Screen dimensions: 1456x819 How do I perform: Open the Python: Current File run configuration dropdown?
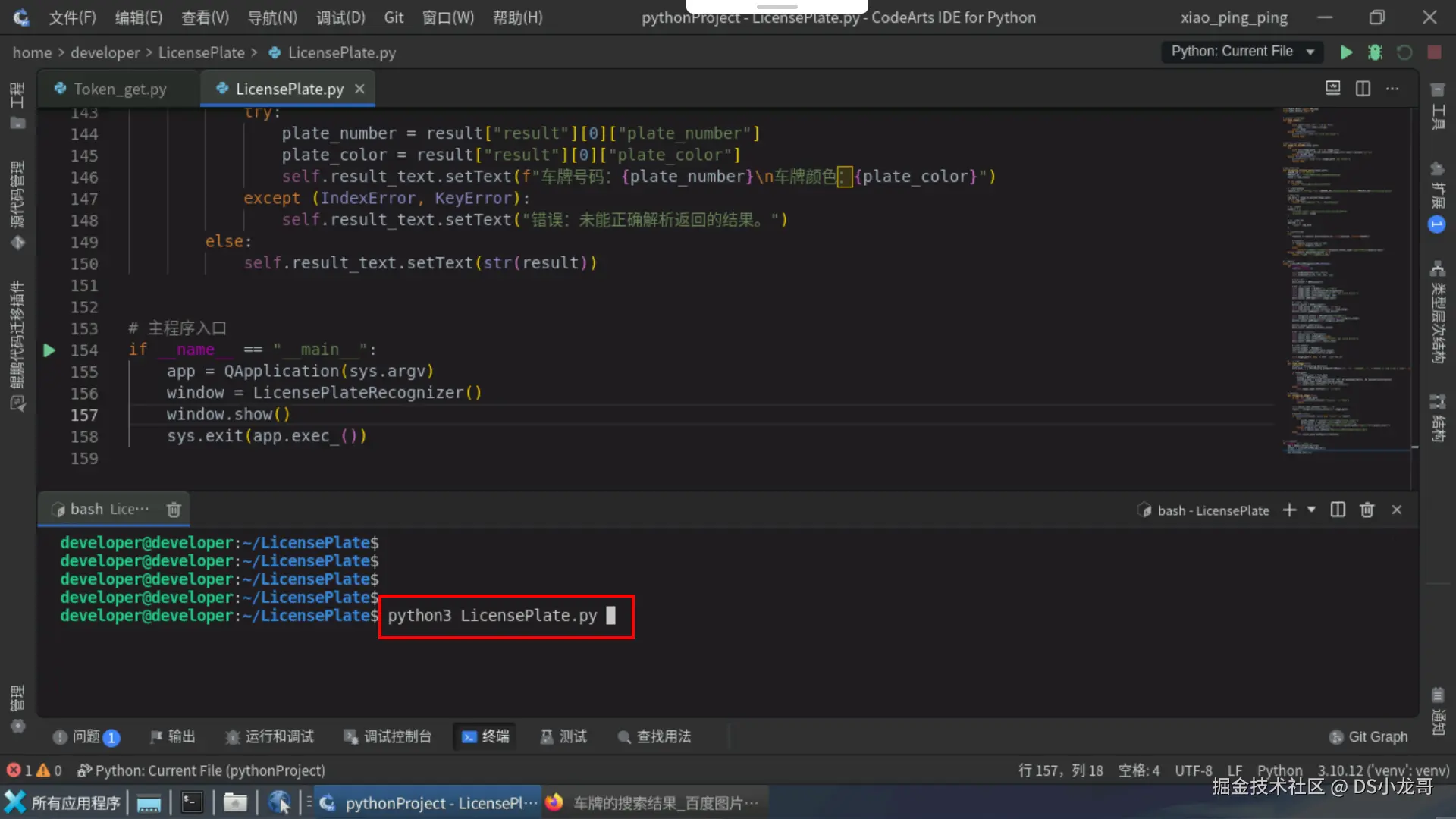coord(1242,52)
